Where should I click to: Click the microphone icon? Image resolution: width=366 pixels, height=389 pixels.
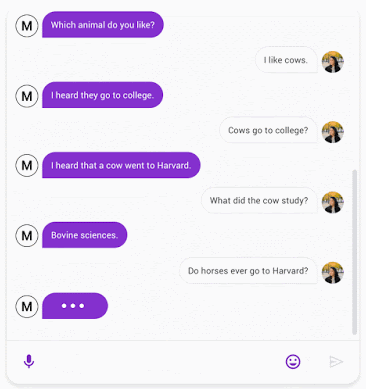[29, 361]
